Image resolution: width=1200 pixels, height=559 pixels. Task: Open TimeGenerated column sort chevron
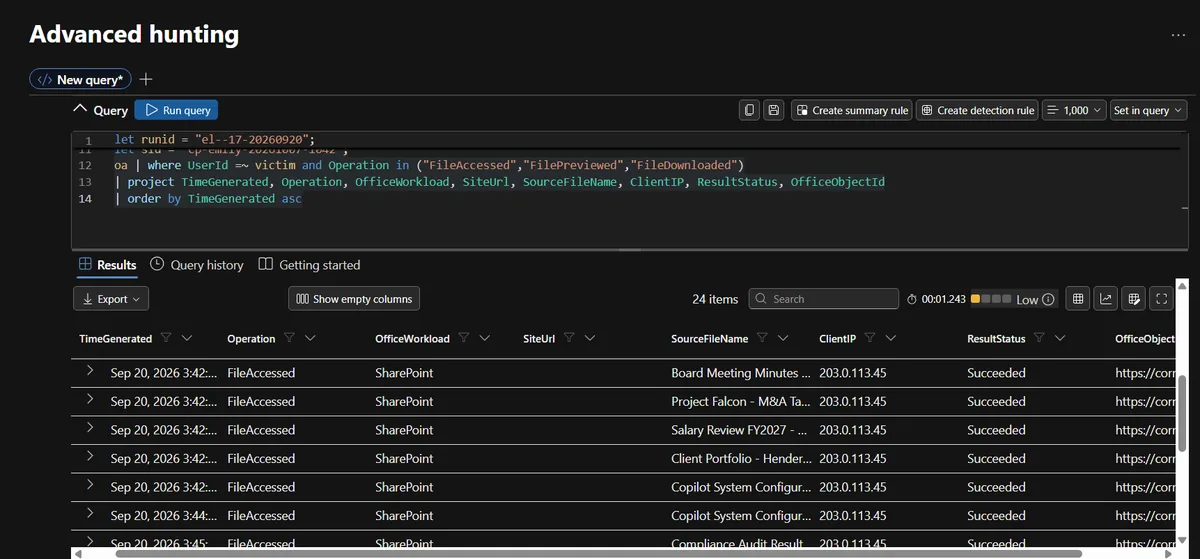pos(187,338)
